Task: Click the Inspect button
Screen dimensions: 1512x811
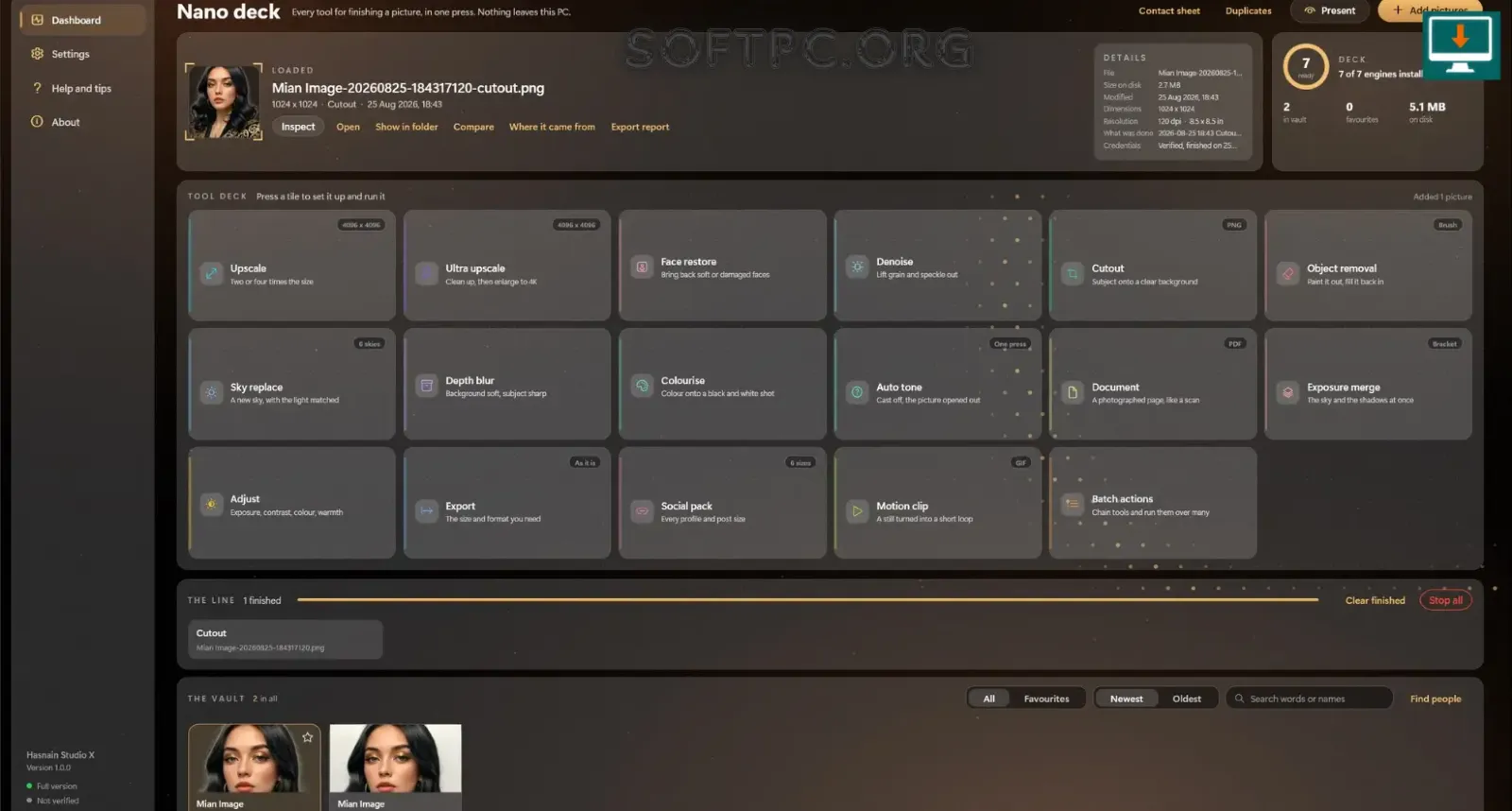Action: pos(298,127)
